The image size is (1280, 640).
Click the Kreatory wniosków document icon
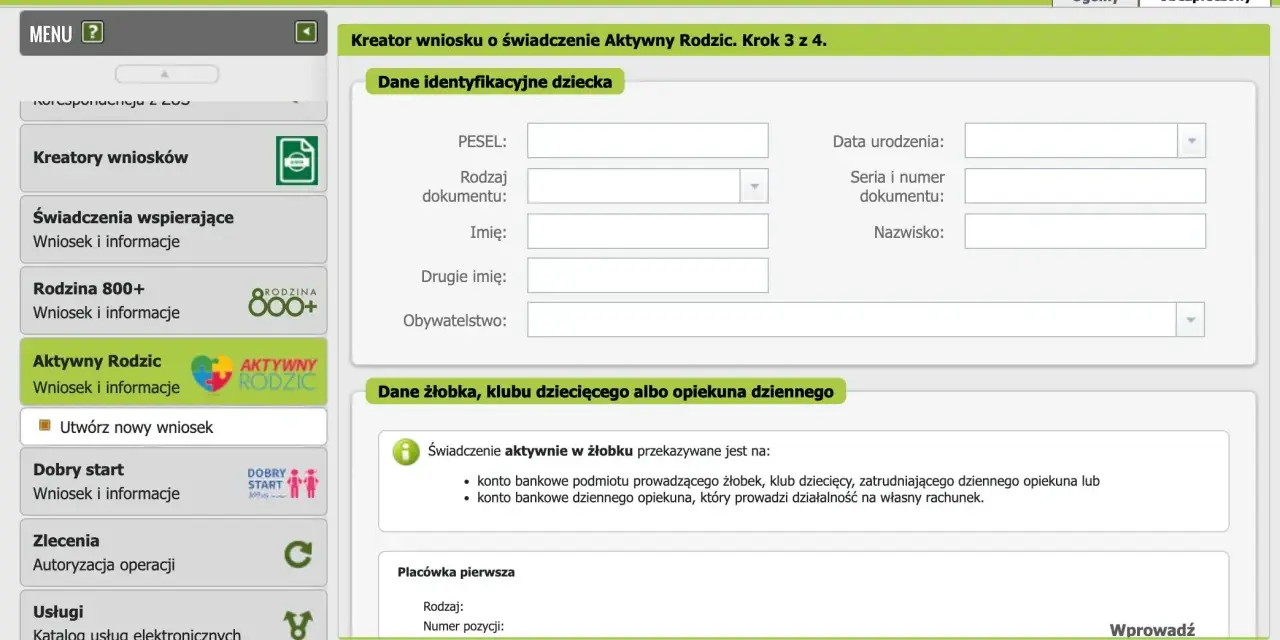click(297, 160)
